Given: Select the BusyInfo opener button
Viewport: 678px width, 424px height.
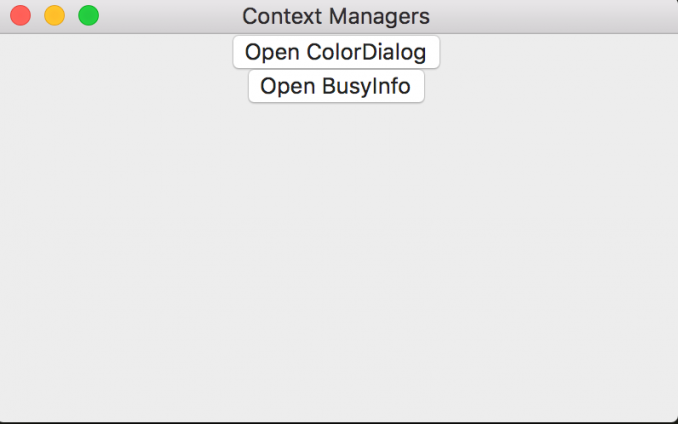Looking at the screenshot, I should tap(336, 86).
